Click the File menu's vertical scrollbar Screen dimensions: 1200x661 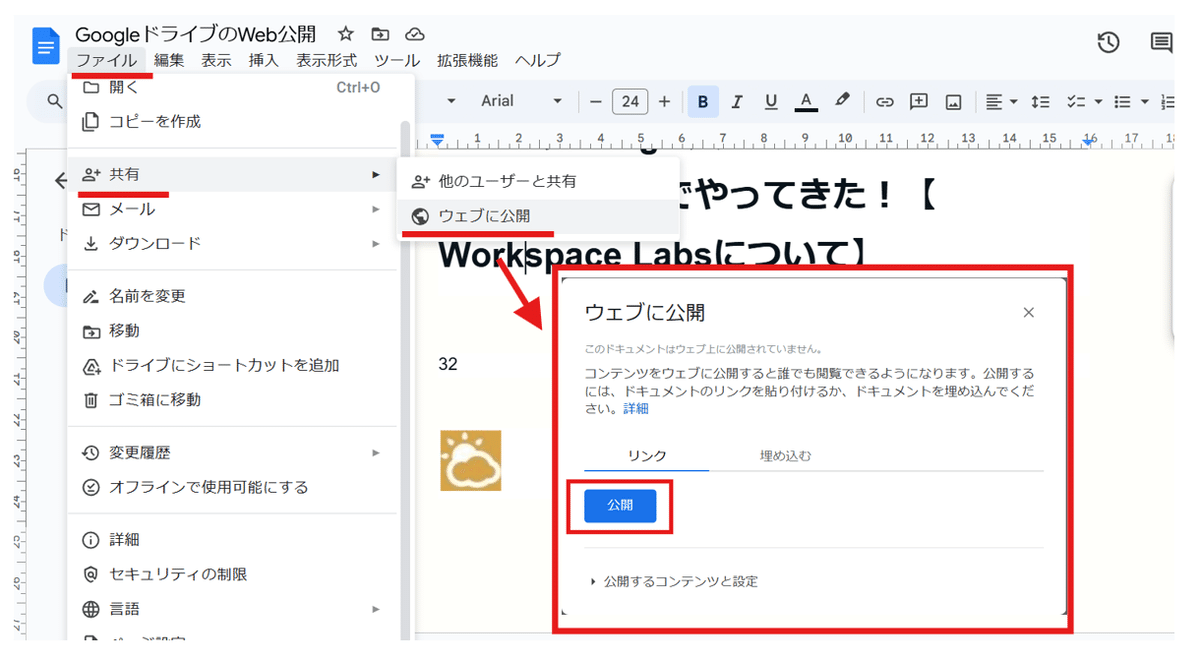[x=404, y=380]
